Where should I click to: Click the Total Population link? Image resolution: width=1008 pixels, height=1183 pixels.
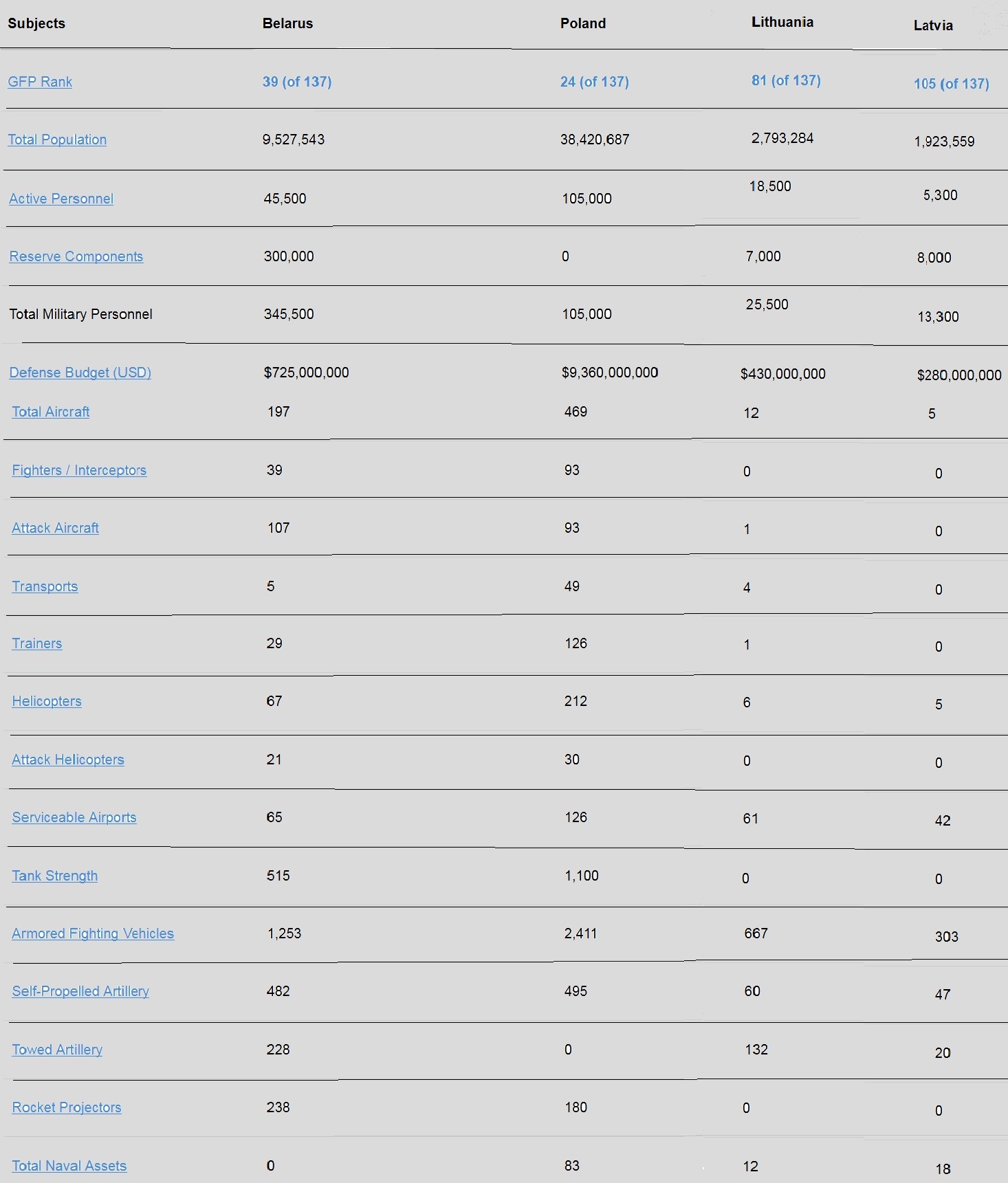click(x=57, y=140)
